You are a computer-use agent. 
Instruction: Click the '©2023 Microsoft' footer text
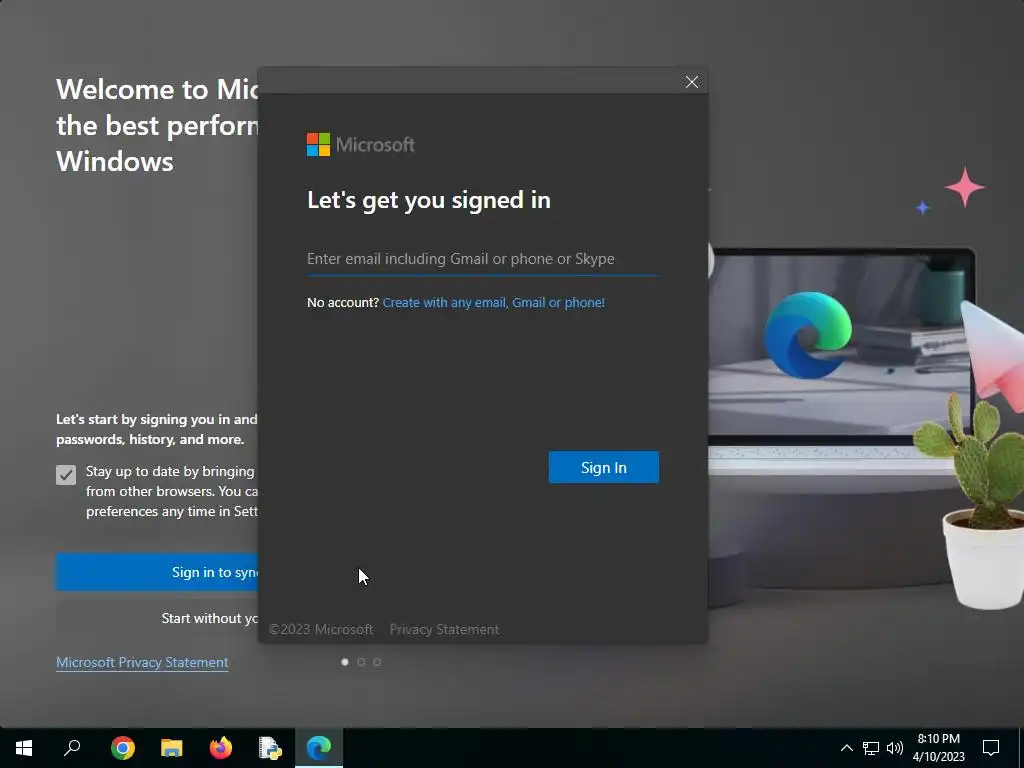(x=321, y=630)
